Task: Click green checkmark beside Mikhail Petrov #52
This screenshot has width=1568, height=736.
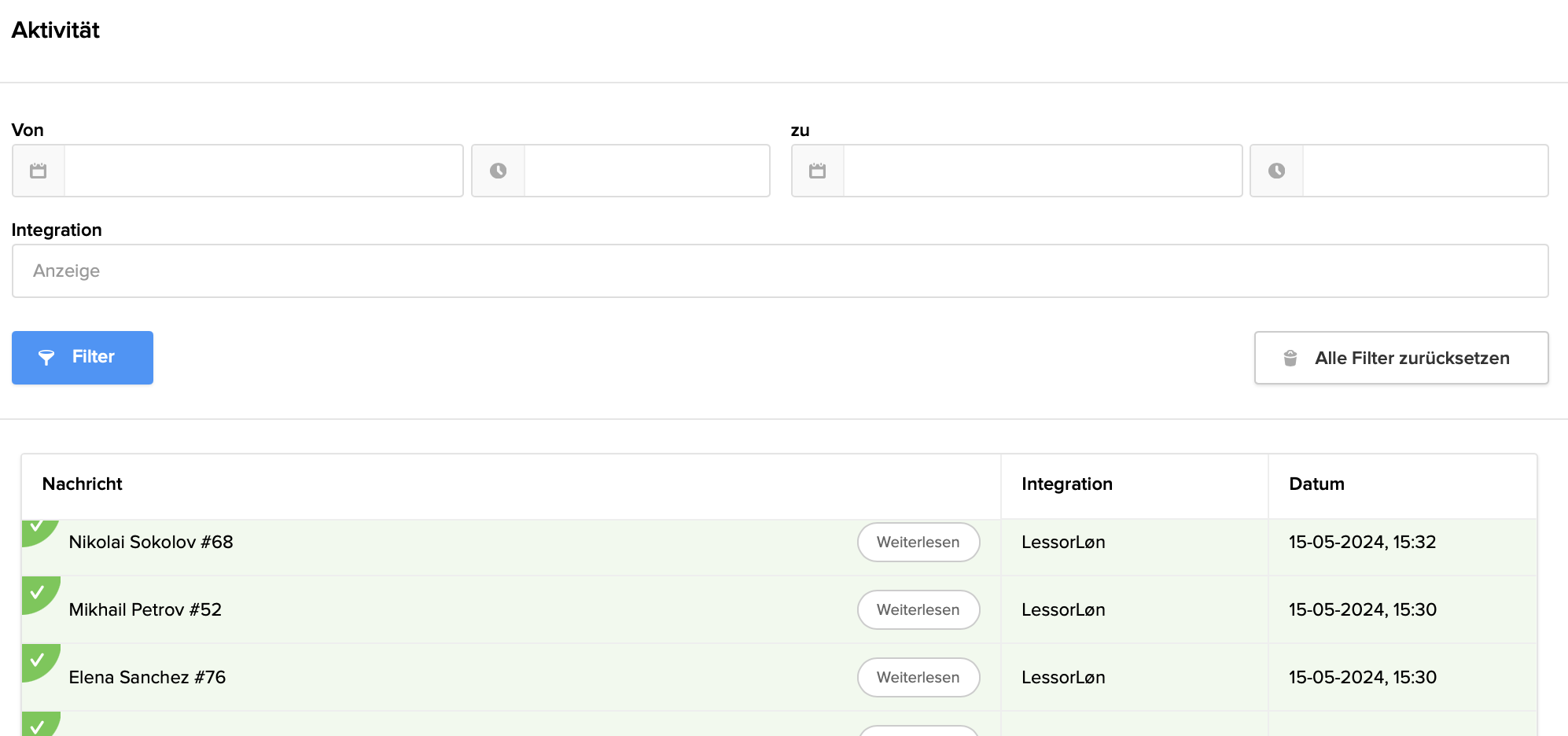Action: coord(37,592)
